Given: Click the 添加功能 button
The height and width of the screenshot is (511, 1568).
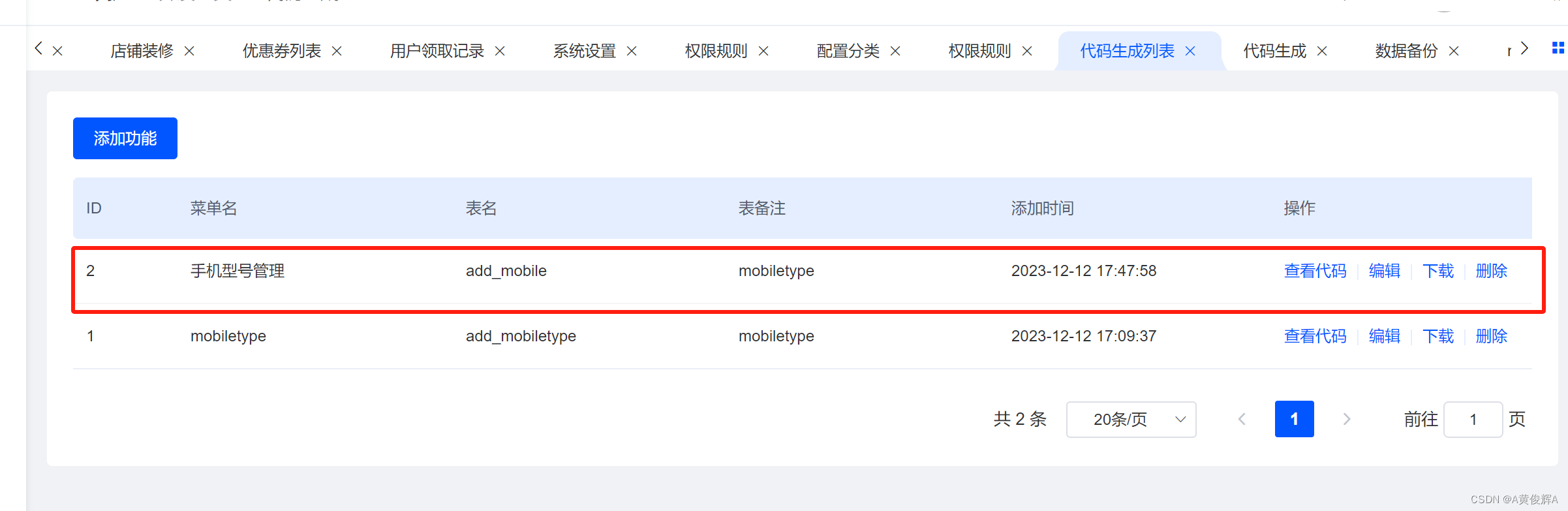Looking at the screenshot, I should click(x=125, y=138).
